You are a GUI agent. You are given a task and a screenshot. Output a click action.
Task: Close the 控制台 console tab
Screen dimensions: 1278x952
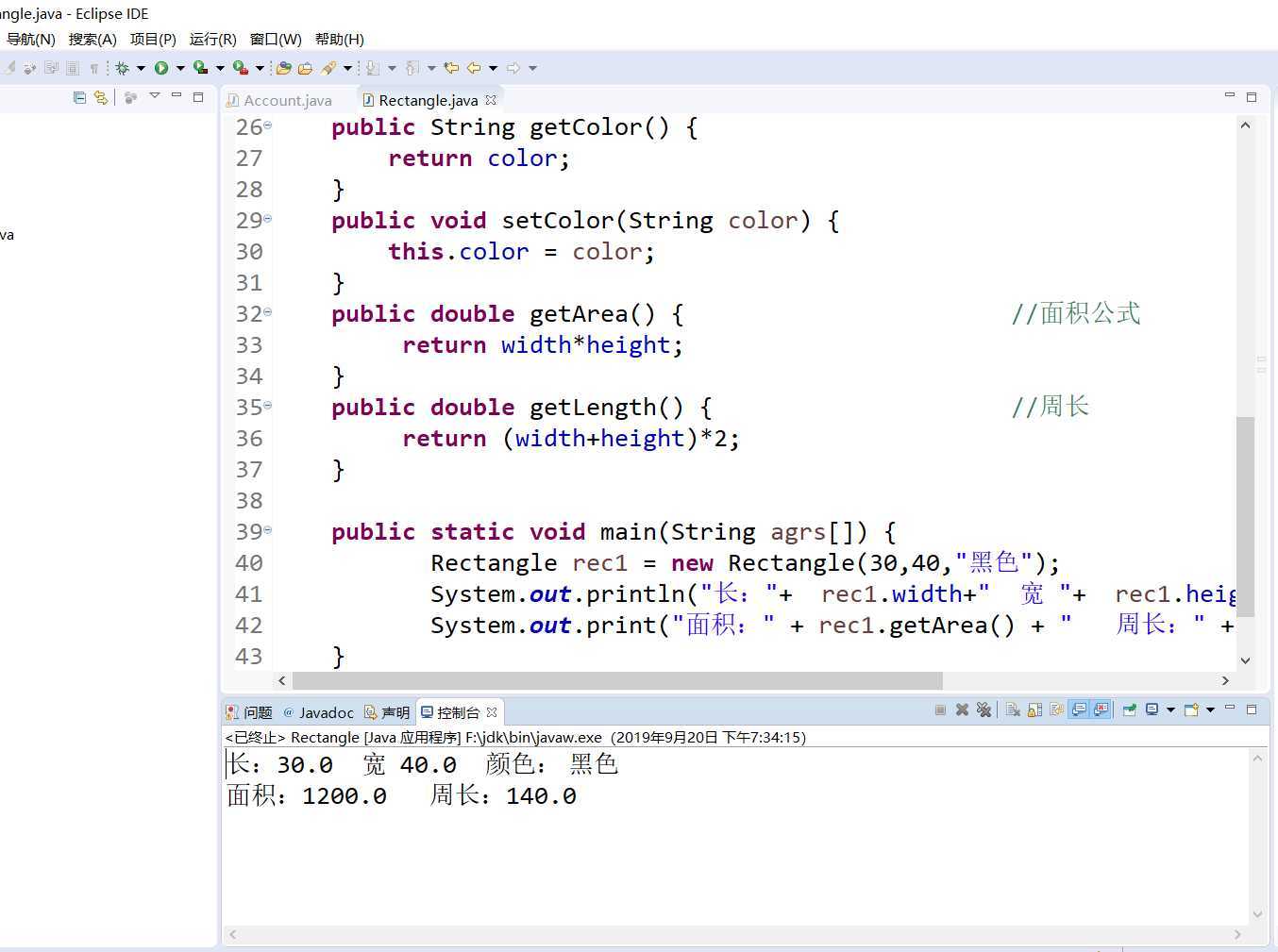coord(492,712)
